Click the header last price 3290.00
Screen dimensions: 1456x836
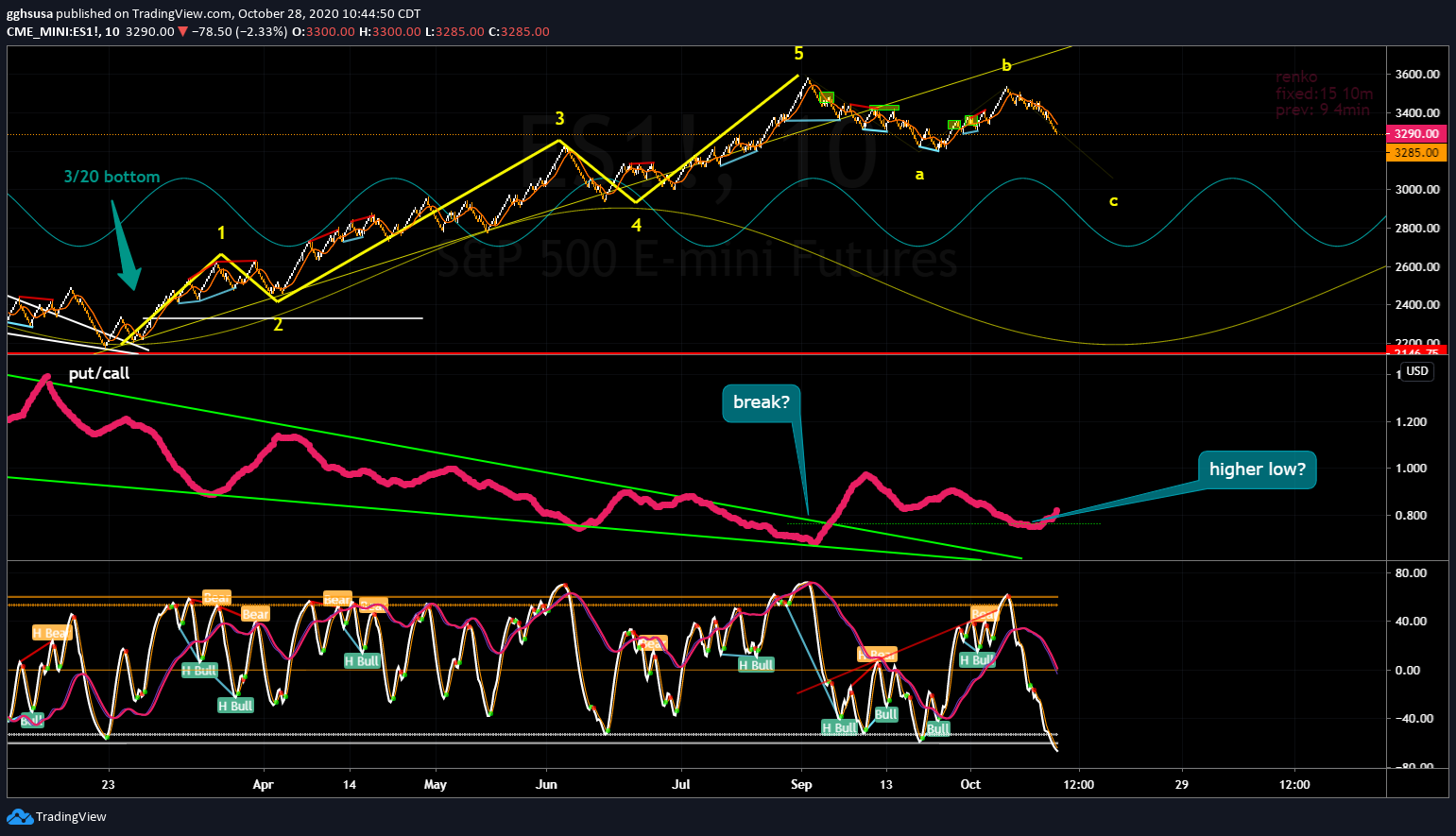tap(150, 31)
